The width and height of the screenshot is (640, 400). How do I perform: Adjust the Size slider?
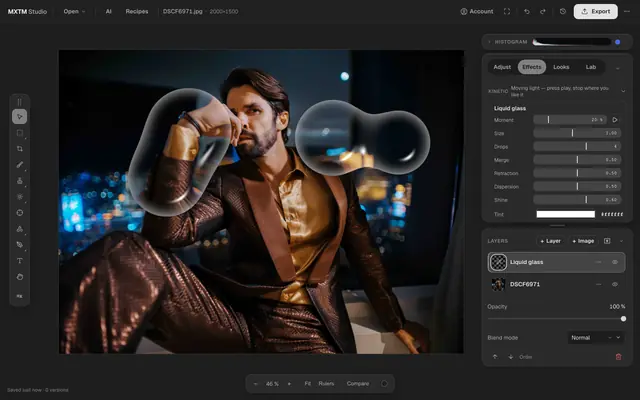577,133
